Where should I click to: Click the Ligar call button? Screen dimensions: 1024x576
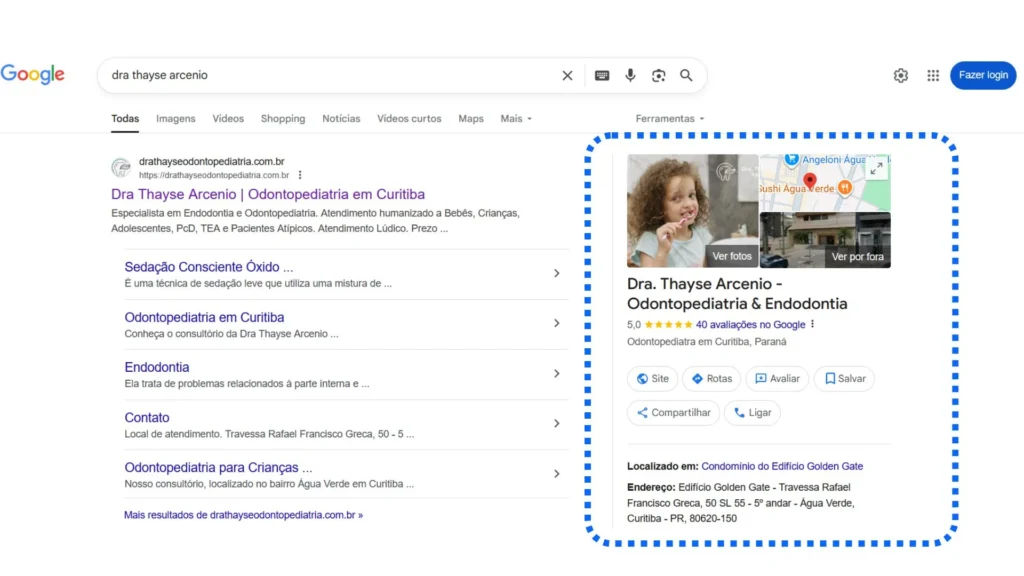752,413
